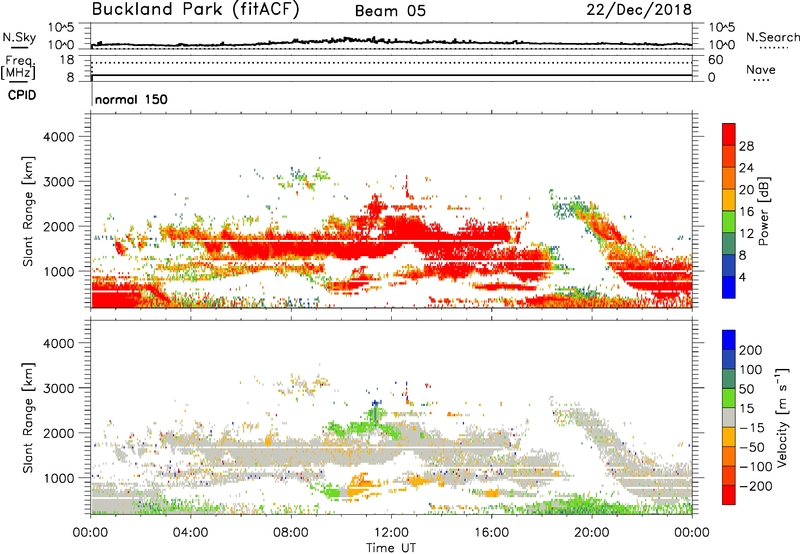Click the red above-28 dB power swatch
The image size is (800, 554).
[729, 134]
